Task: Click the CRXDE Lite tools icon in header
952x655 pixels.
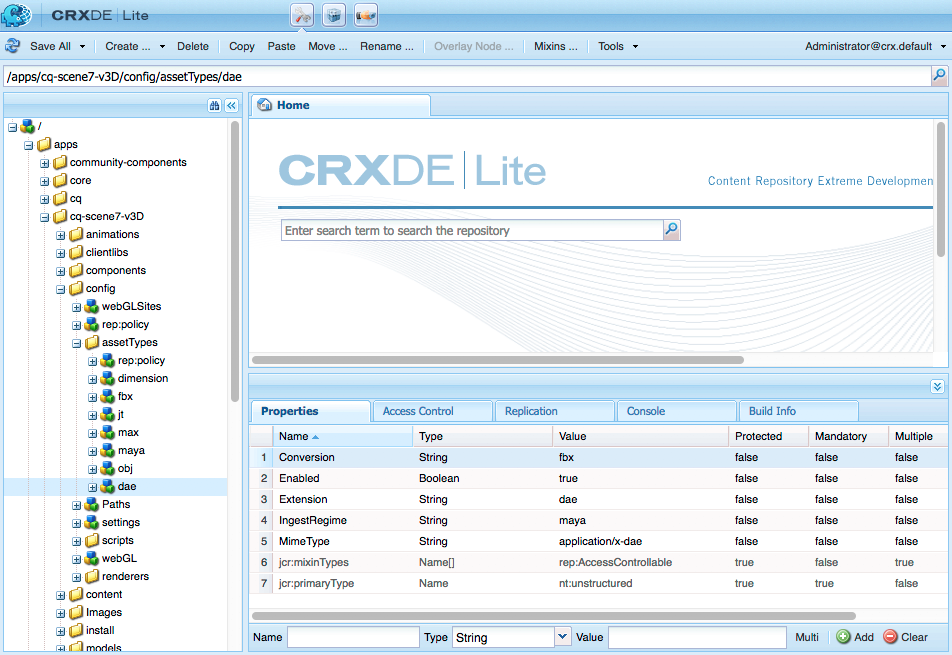Action: pos(302,15)
